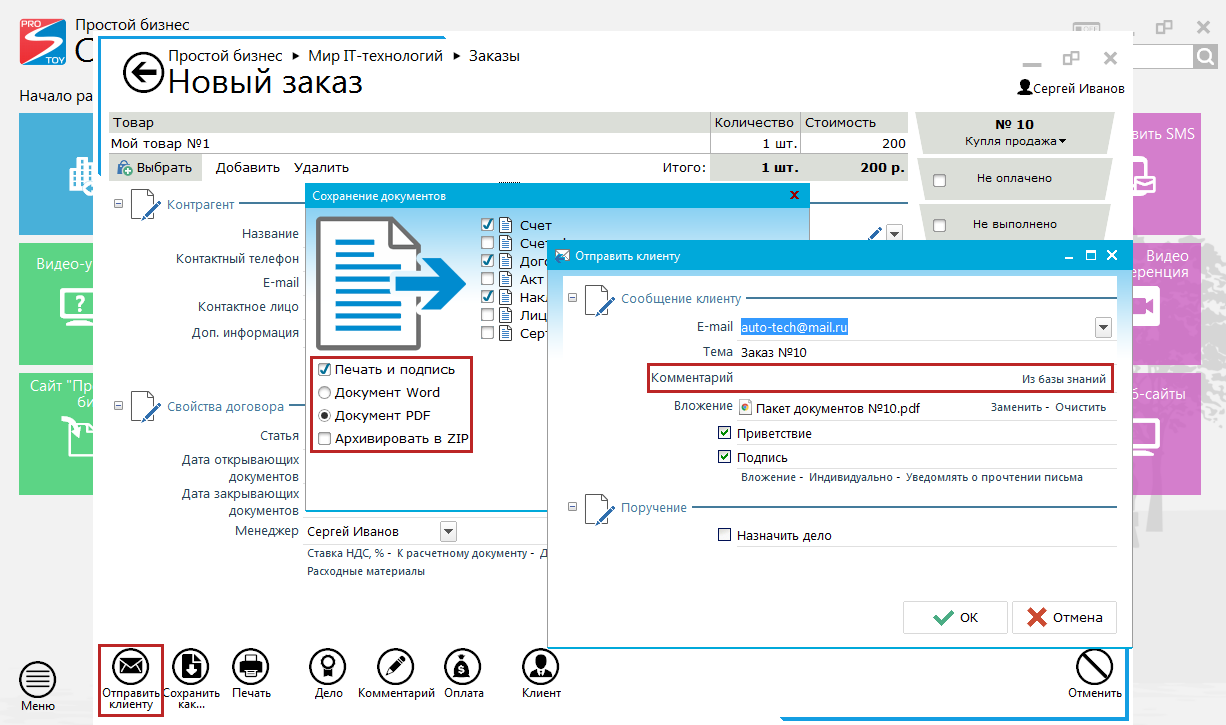Open the blue building tile in main window
Viewport: 1226px width, 725px height.
(57, 172)
